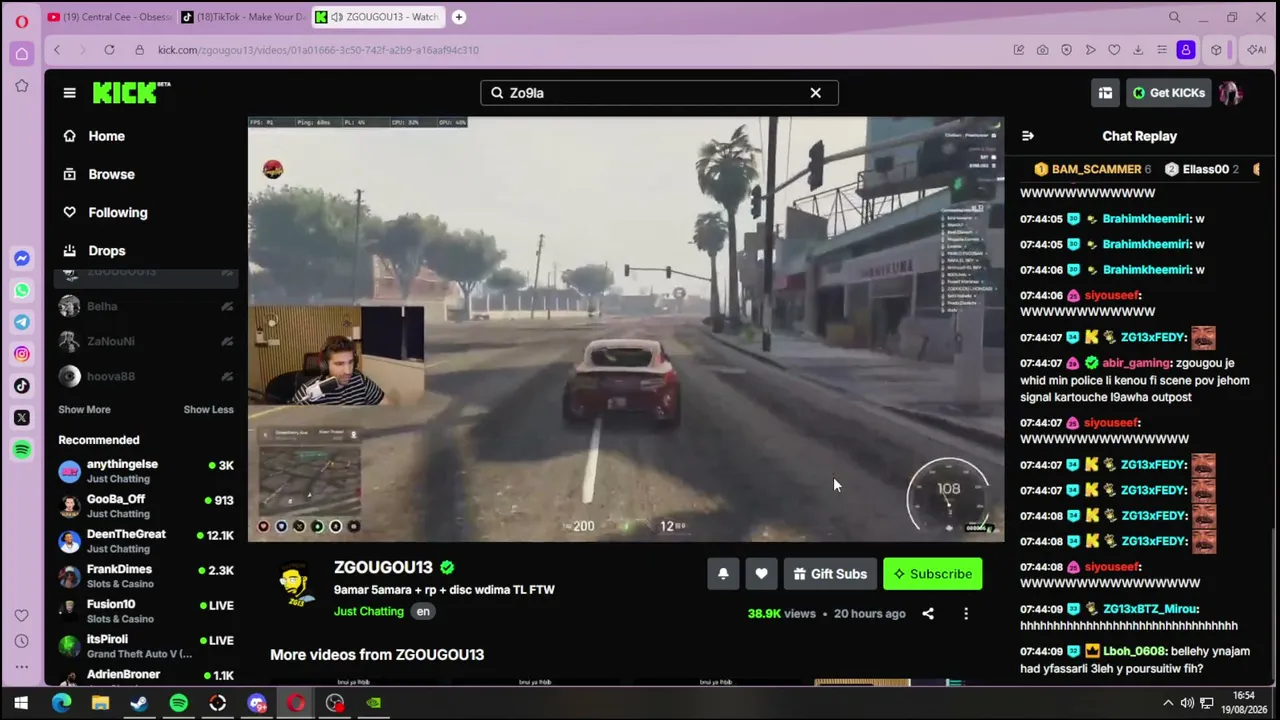Open a new browser tab
Image resolution: width=1280 pixels, height=720 pixels.
coord(459,17)
